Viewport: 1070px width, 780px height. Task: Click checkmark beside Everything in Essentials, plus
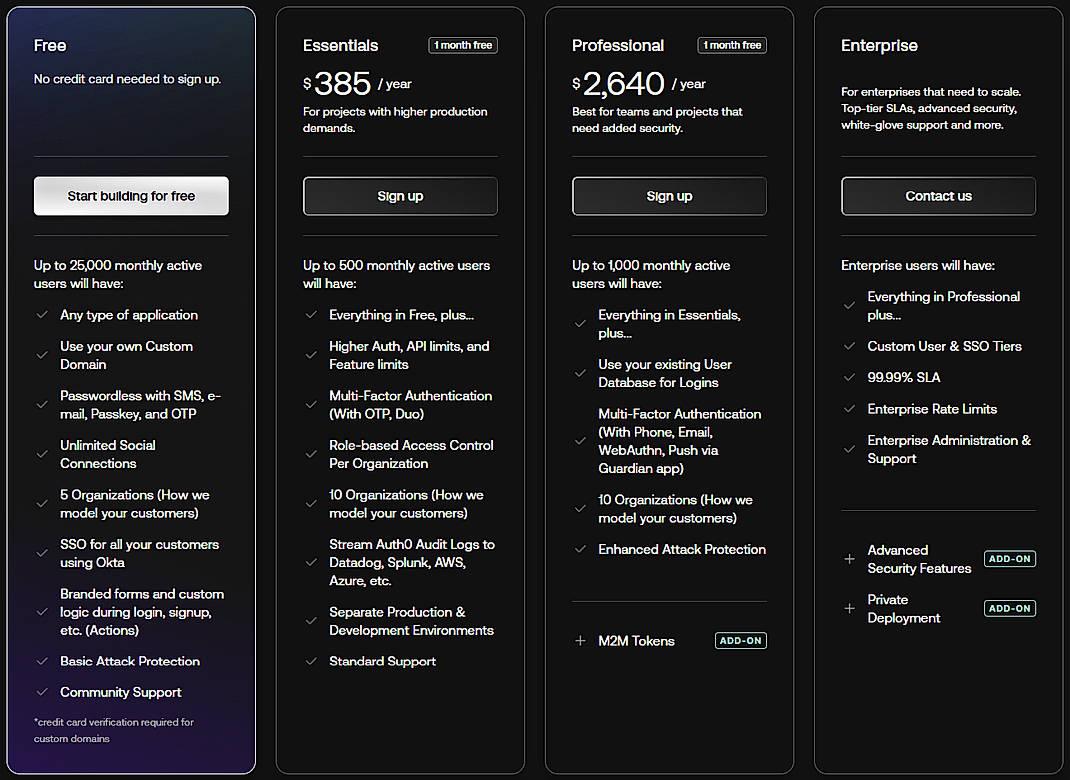[580, 323]
